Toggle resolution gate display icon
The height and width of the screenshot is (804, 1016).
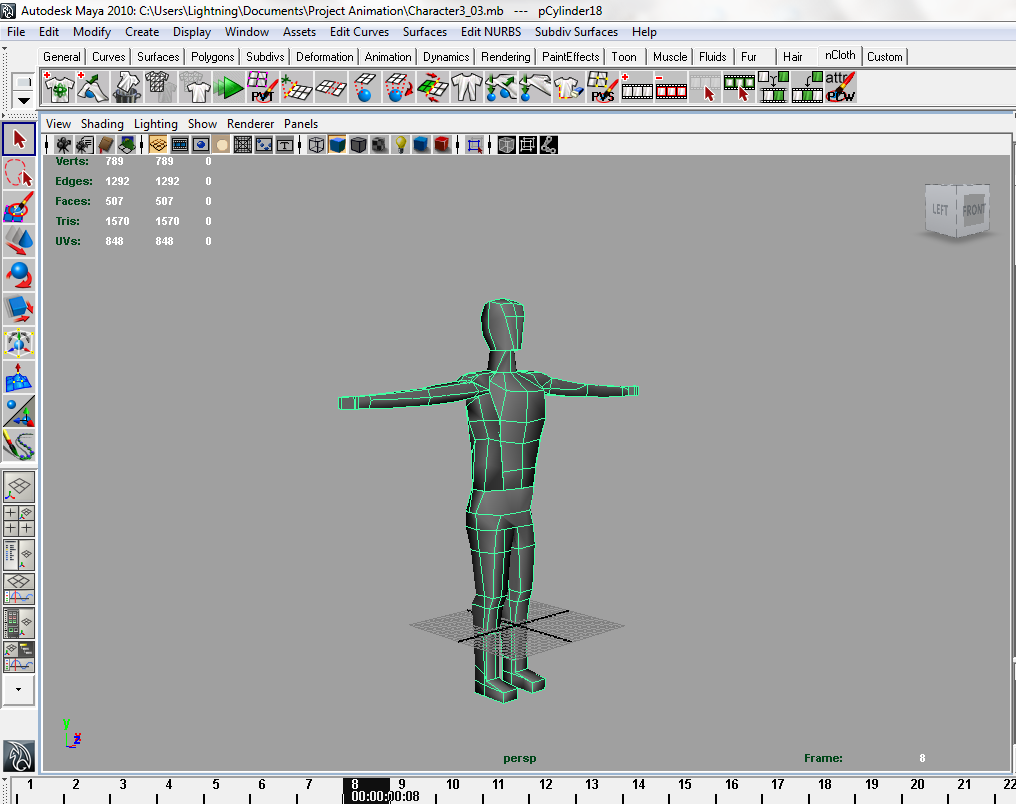coord(201,144)
